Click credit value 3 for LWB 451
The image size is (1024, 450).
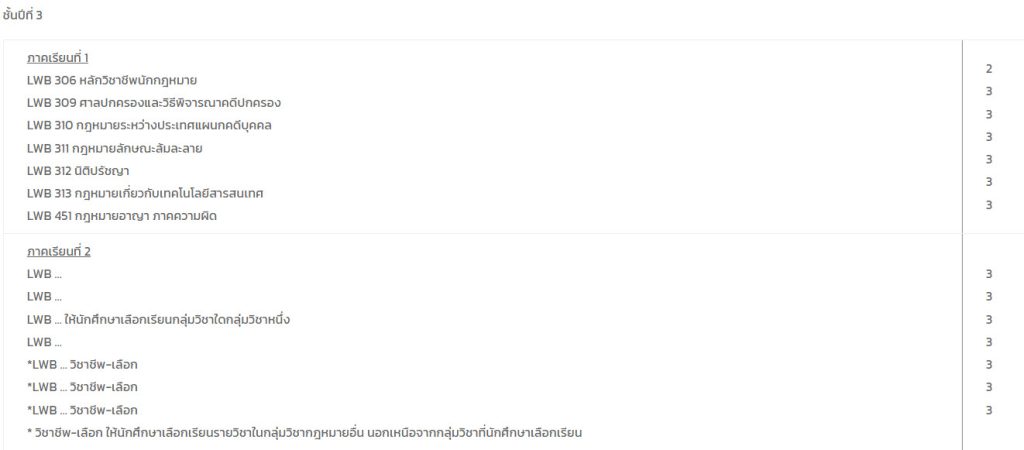click(989, 204)
